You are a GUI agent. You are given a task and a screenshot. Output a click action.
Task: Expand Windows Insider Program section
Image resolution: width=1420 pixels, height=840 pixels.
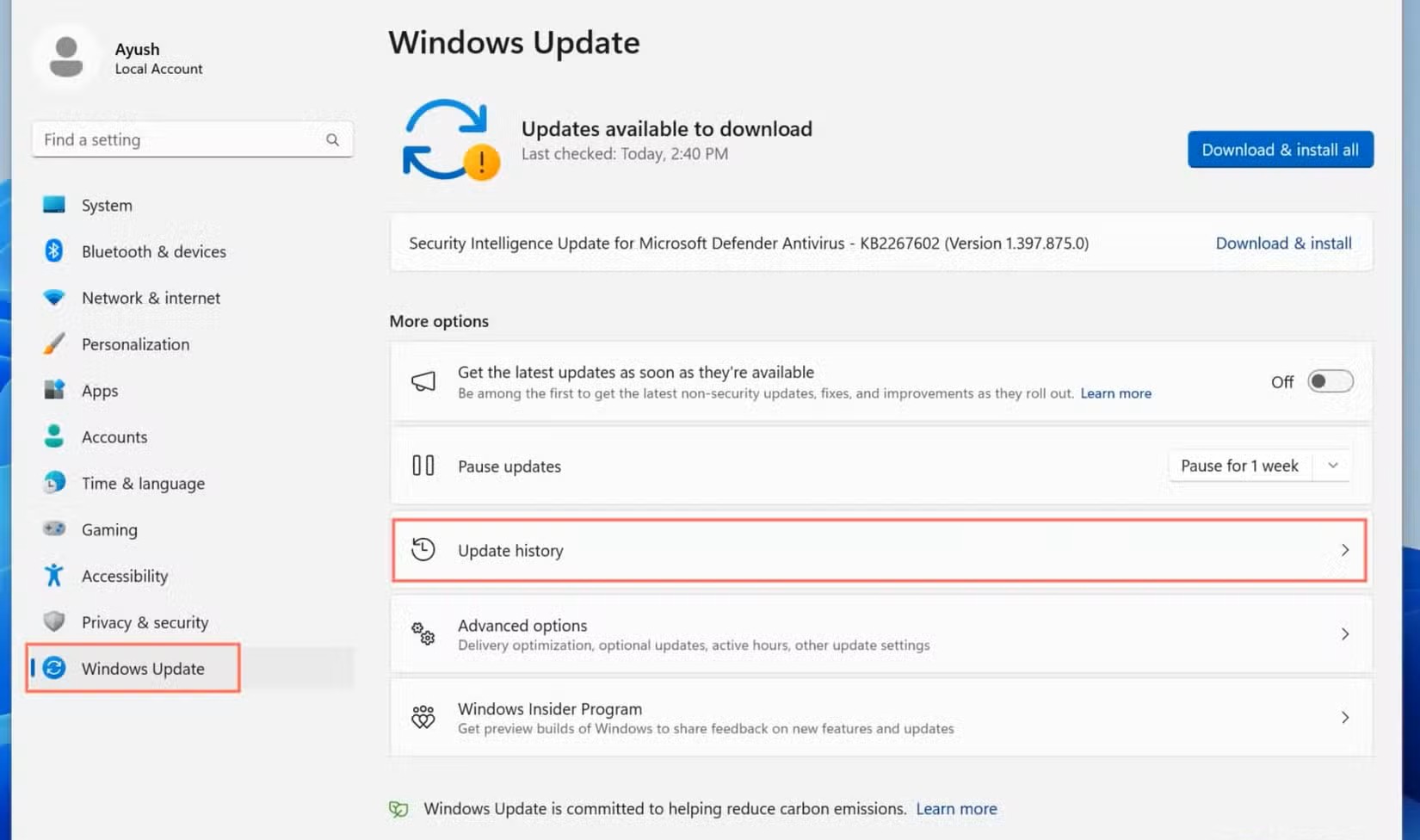pos(1345,717)
